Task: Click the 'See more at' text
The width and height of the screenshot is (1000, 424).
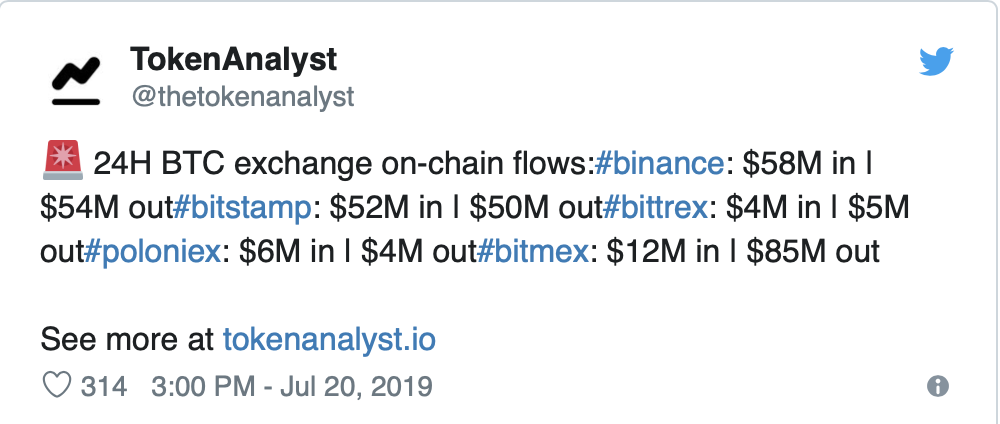Action: [x=127, y=339]
